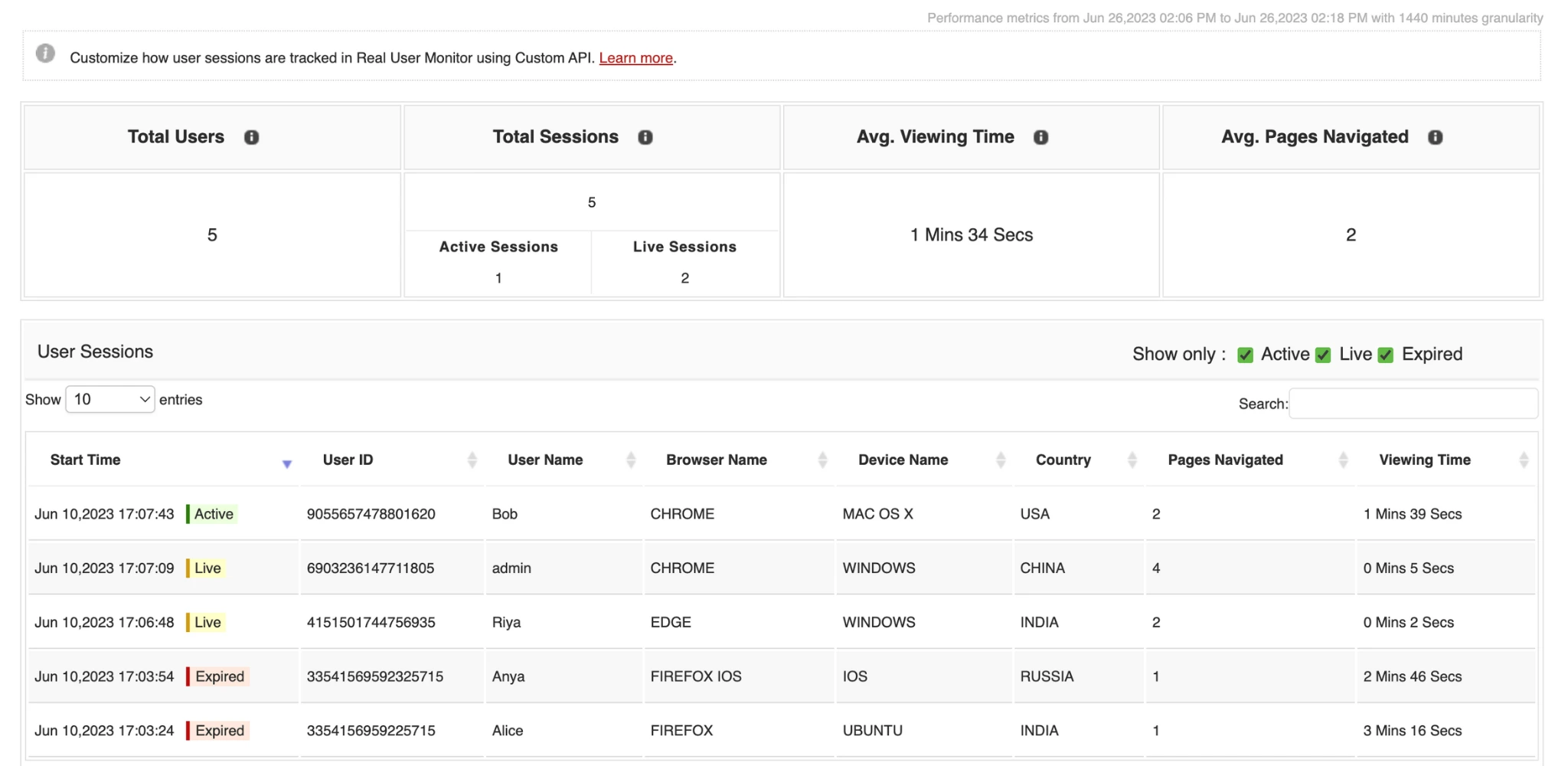Screen dimensions: 1568x766
Task: Open the Total Users info tooltip
Action: click(x=253, y=137)
